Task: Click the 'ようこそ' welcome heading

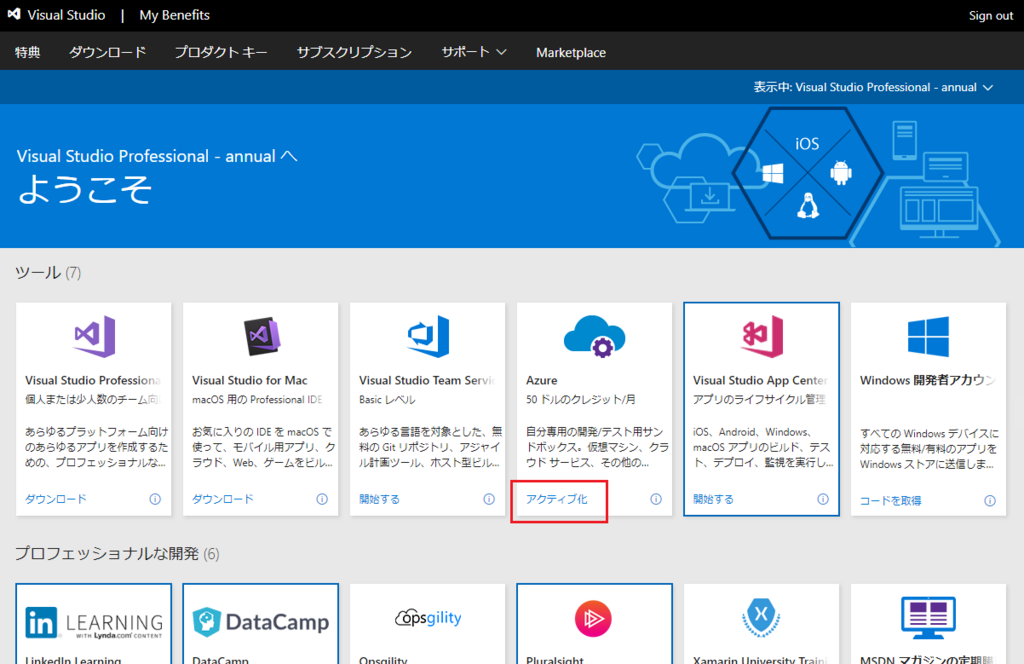Action: pyautogui.click(x=84, y=189)
